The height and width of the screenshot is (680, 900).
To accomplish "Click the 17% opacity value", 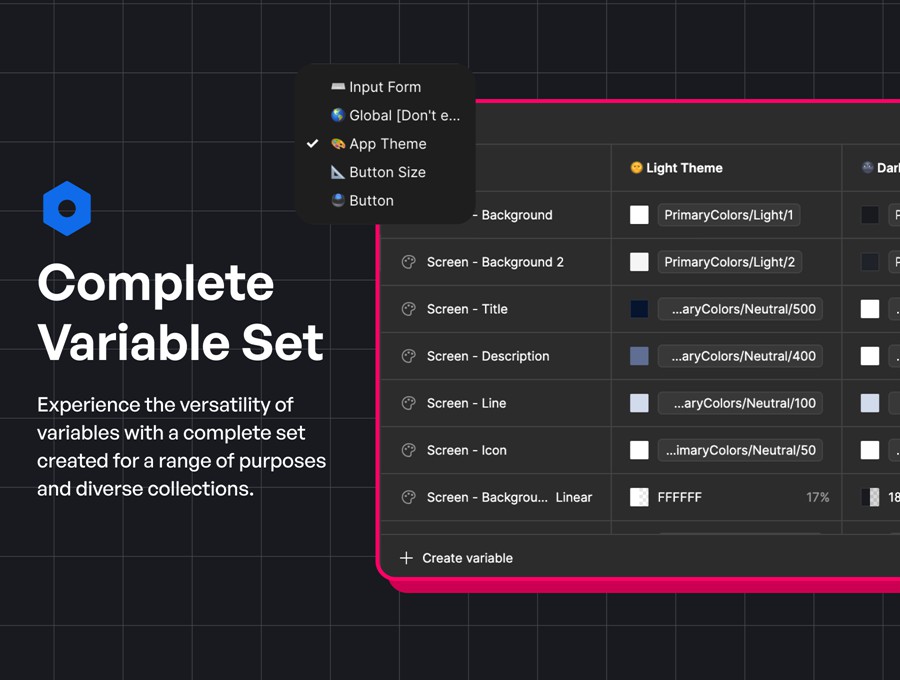I will coord(817,497).
